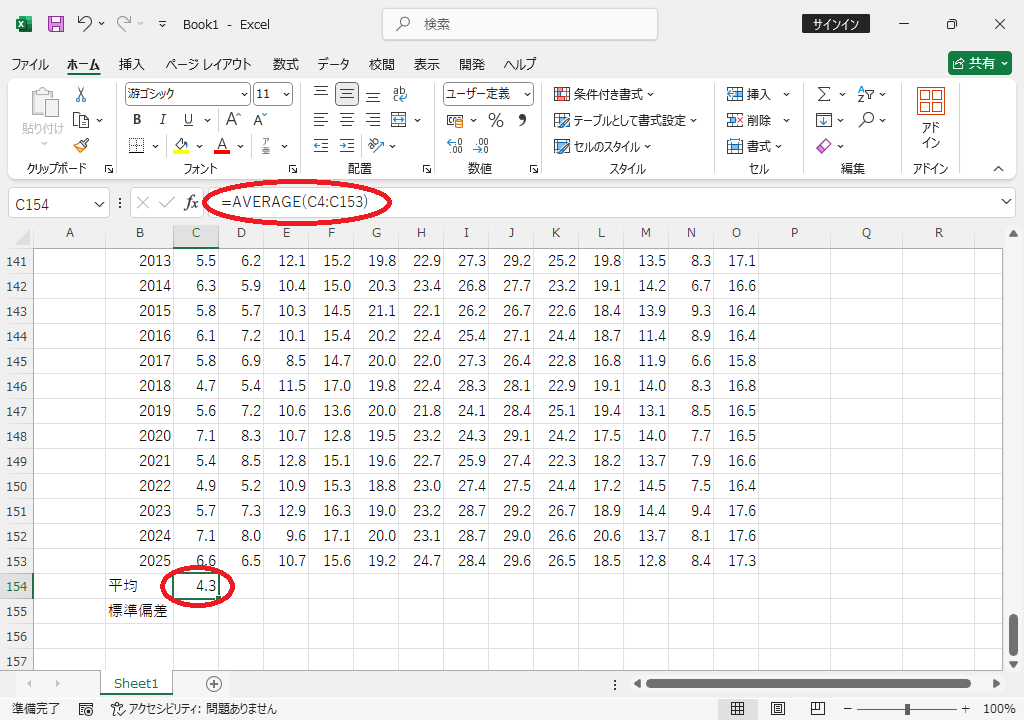Screen dimensions: 1024x720
Task: Click the search box 検索
Action: tap(520, 24)
